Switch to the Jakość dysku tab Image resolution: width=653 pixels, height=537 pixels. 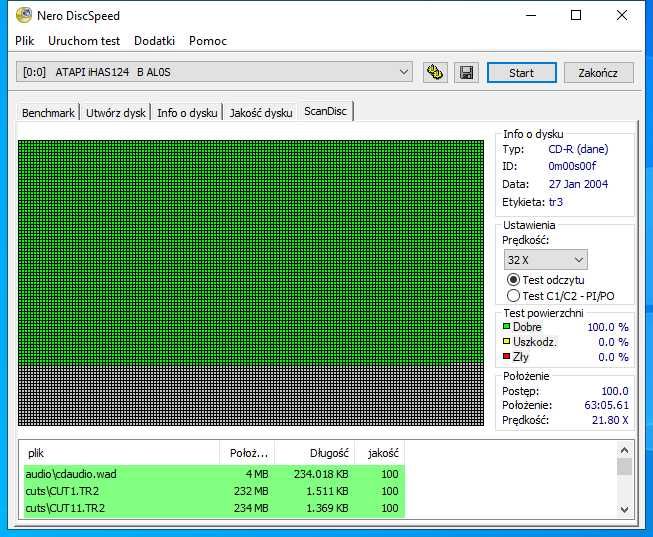[x=261, y=113]
